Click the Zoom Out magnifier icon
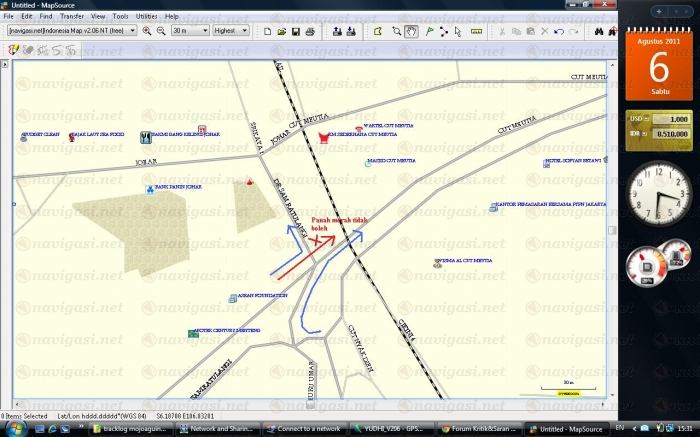This screenshot has height=437, width=700. coord(161,31)
